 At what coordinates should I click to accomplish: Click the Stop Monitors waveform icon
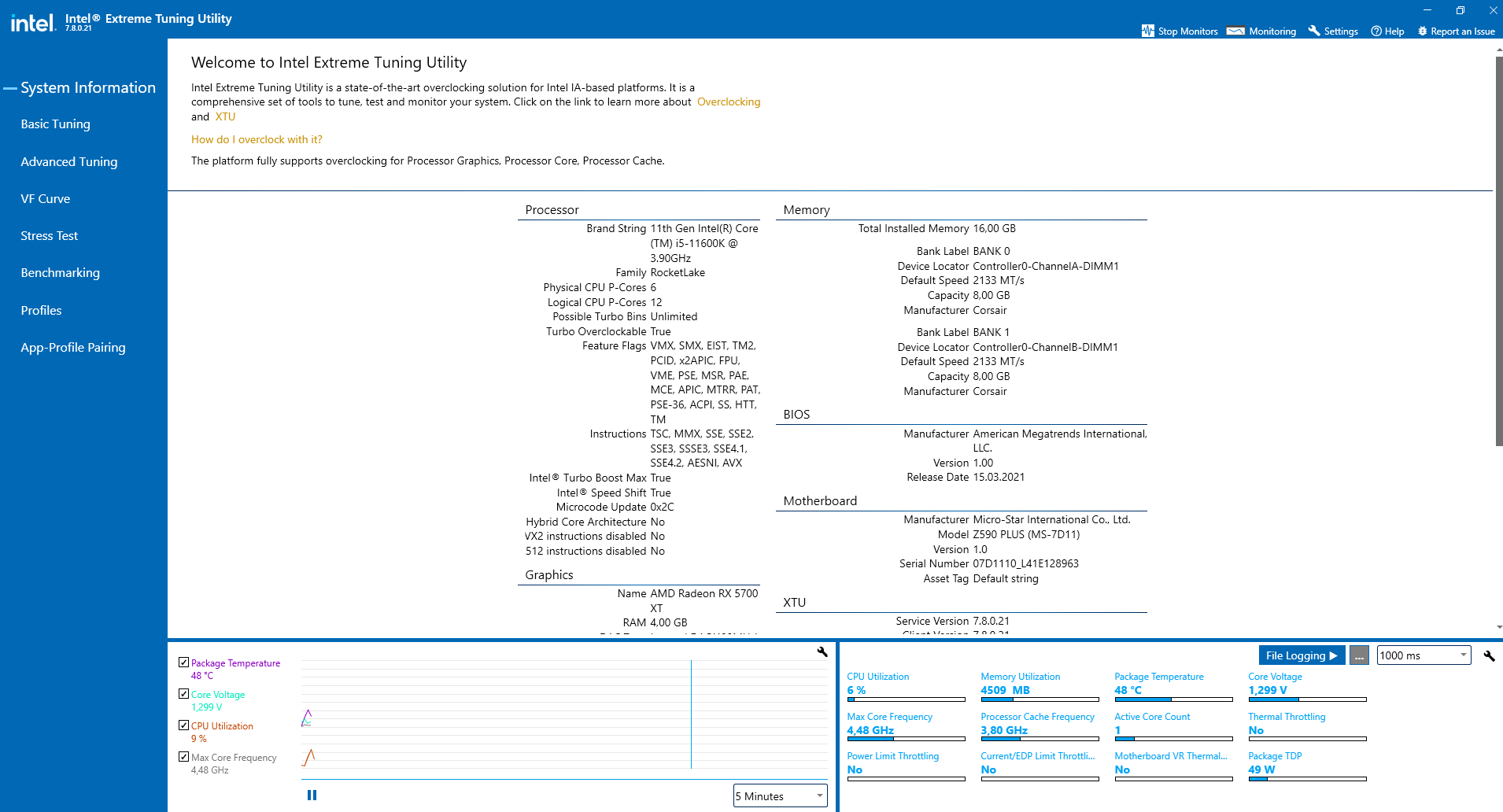pos(1148,31)
